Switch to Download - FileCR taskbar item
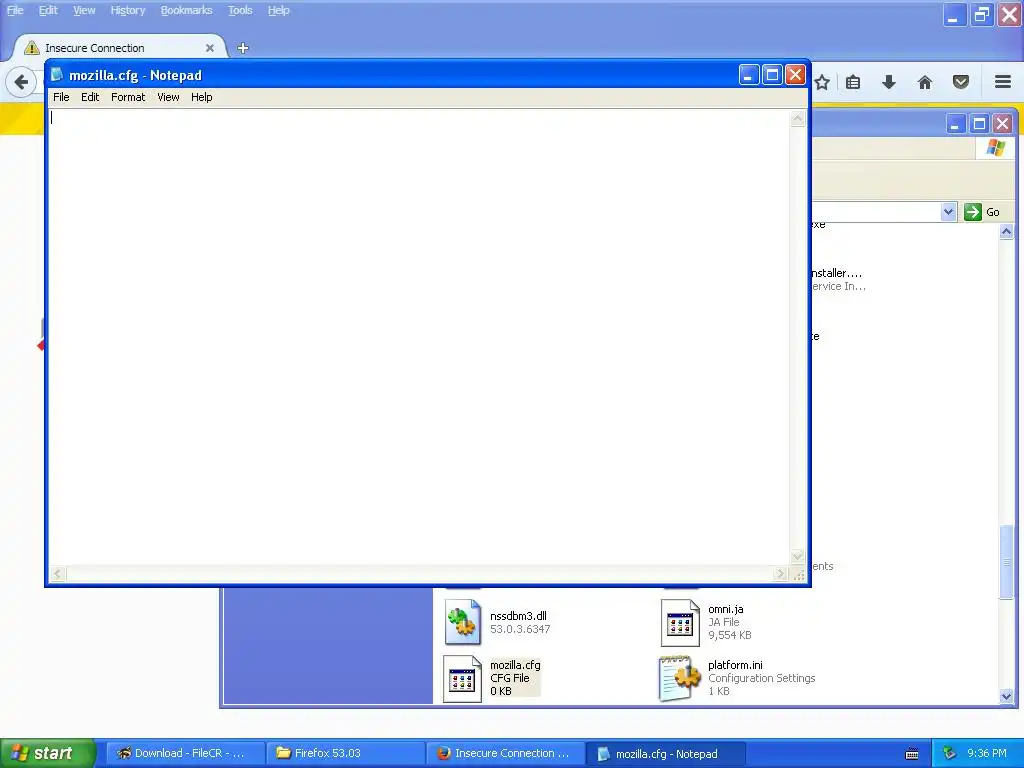 (x=185, y=753)
